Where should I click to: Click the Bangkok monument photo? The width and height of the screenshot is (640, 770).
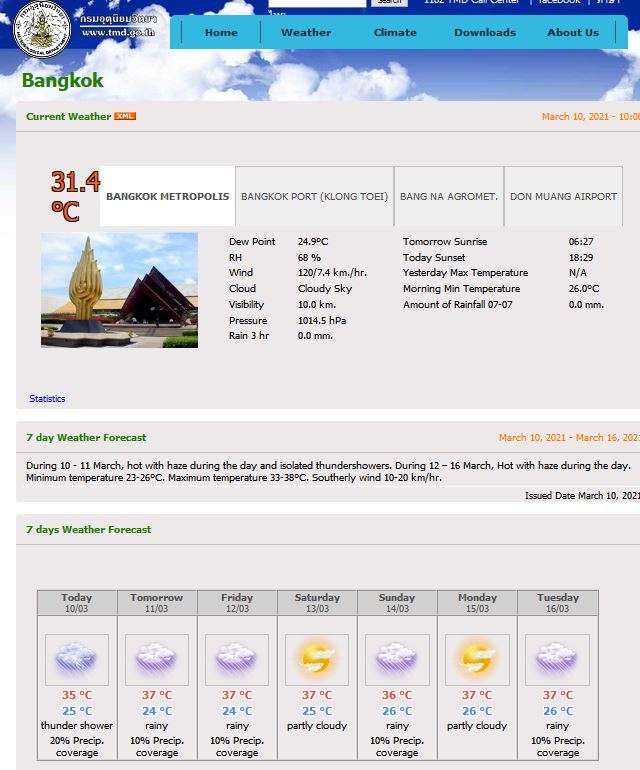[x=119, y=290]
